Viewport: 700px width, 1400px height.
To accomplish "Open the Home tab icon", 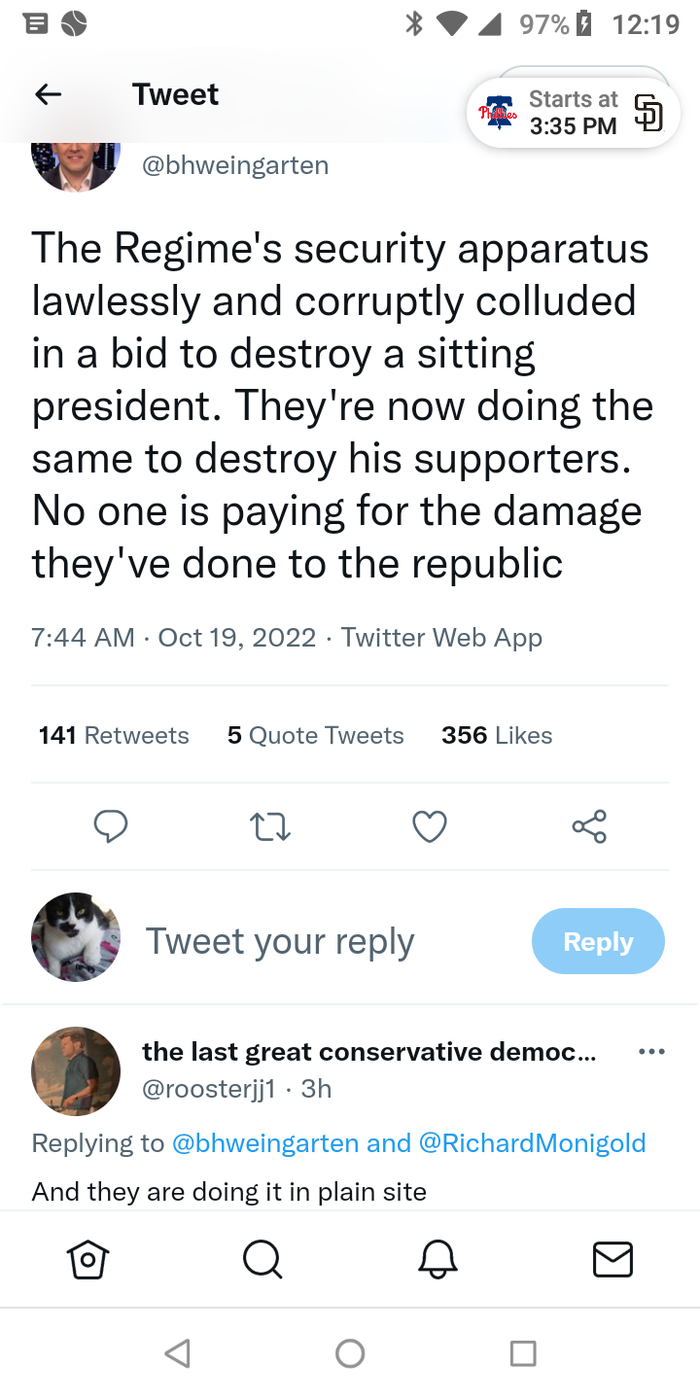I will click(x=87, y=1259).
